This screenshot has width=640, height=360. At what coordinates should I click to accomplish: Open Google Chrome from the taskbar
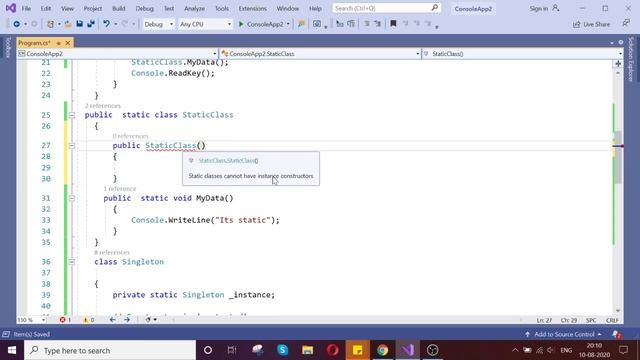[x=382, y=350]
